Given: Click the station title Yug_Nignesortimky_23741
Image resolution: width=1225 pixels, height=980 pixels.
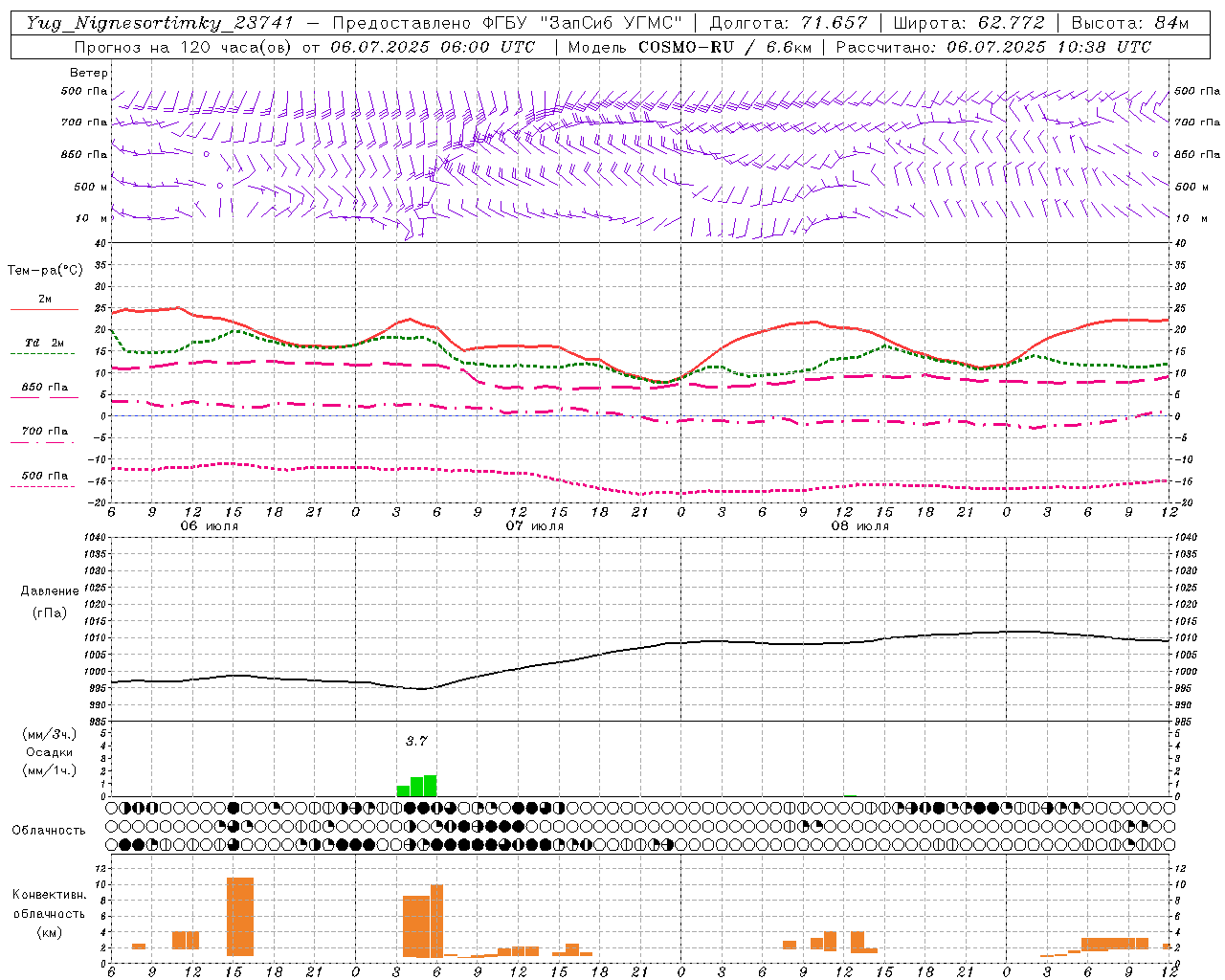Looking at the screenshot, I should [x=160, y=23].
